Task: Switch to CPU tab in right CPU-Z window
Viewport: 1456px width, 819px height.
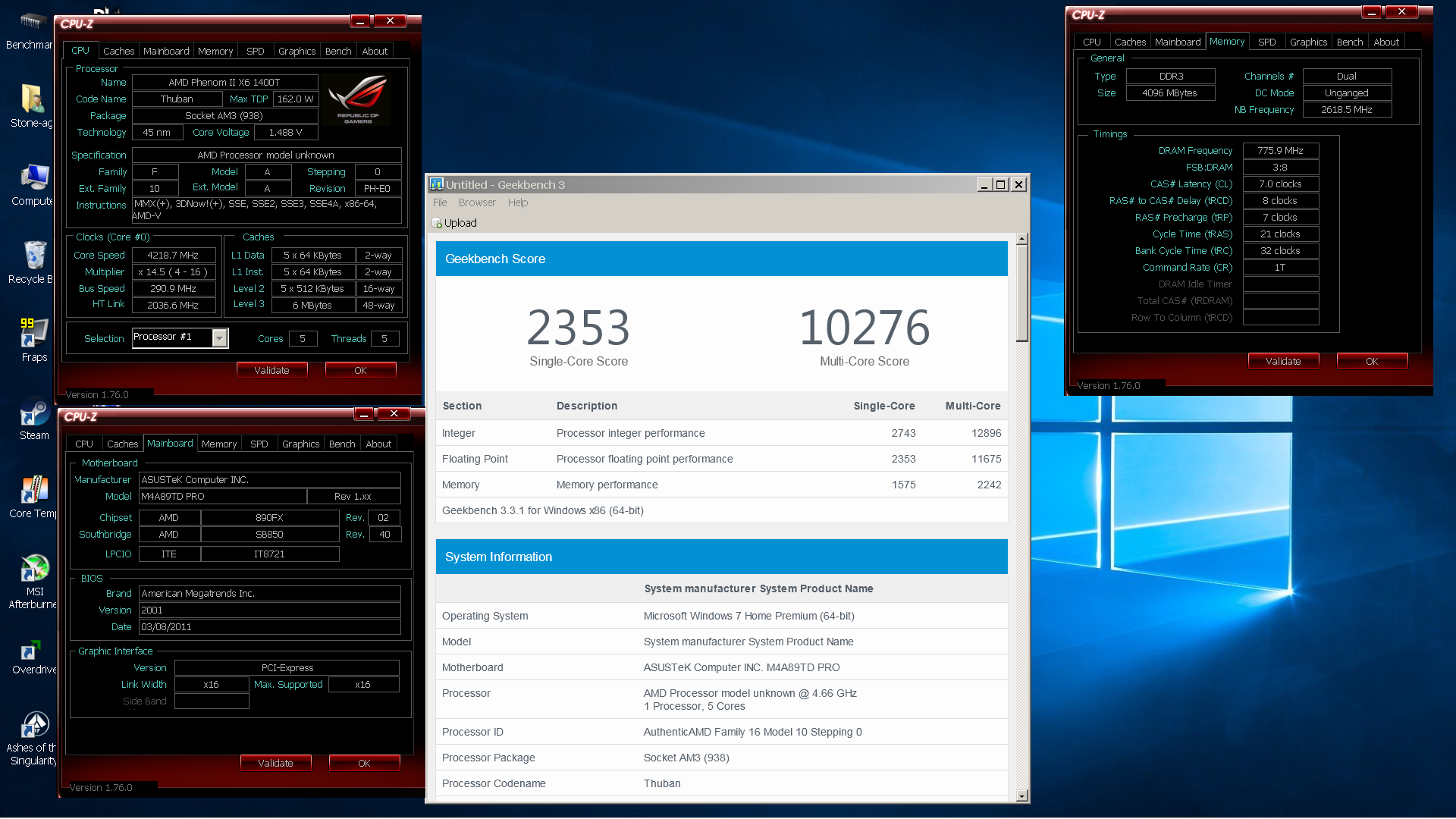Action: 1092,42
